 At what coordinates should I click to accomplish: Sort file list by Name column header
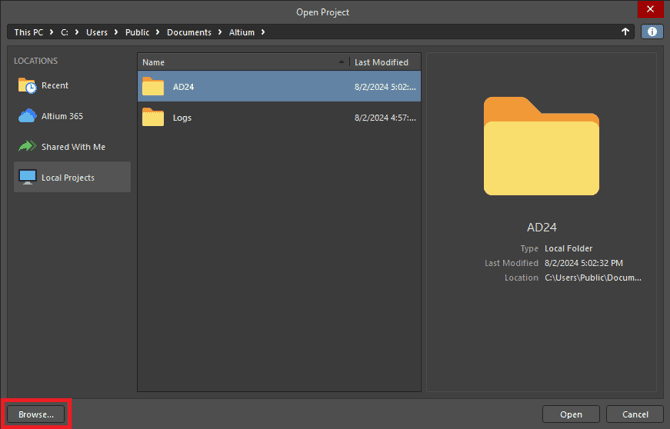point(244,62)
